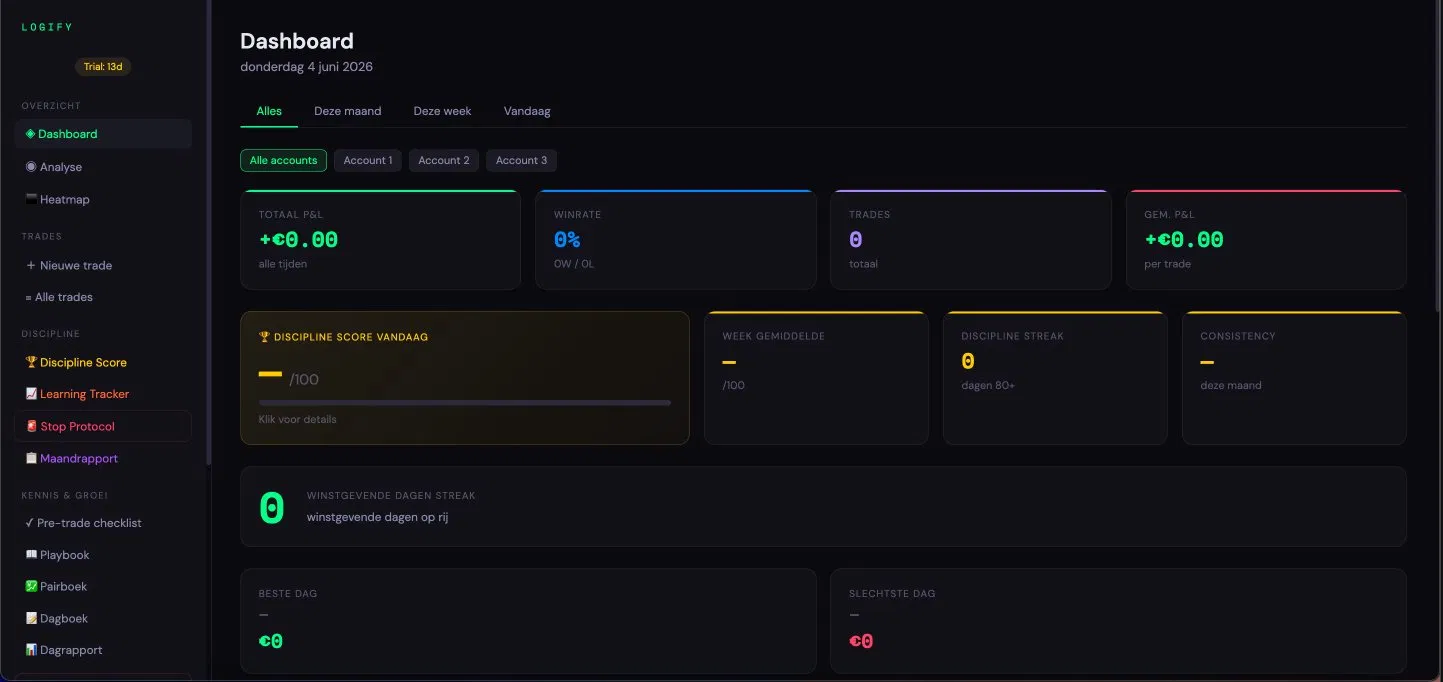Click the Heatmap icon in sidebar
This screenshot has width=1443, height=682.
tap(30, 200)
